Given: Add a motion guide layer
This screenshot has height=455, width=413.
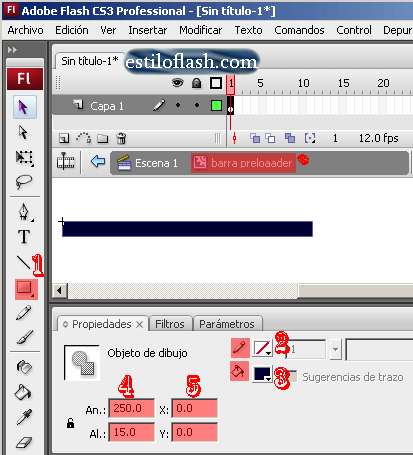Looking at the screenshot, I should [x=83, y=138].
